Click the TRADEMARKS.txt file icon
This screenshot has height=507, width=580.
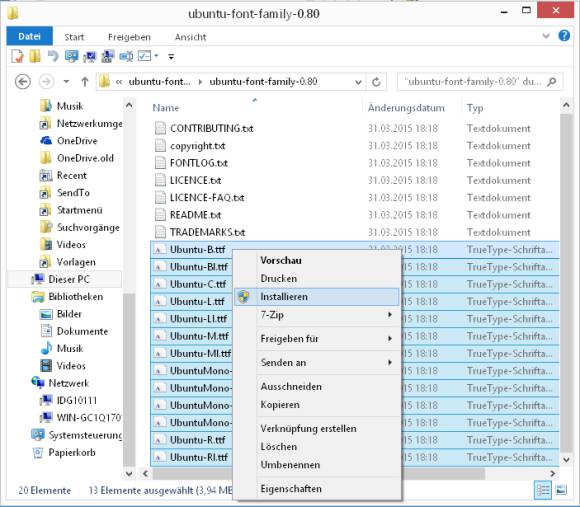[x=160, y=232]
